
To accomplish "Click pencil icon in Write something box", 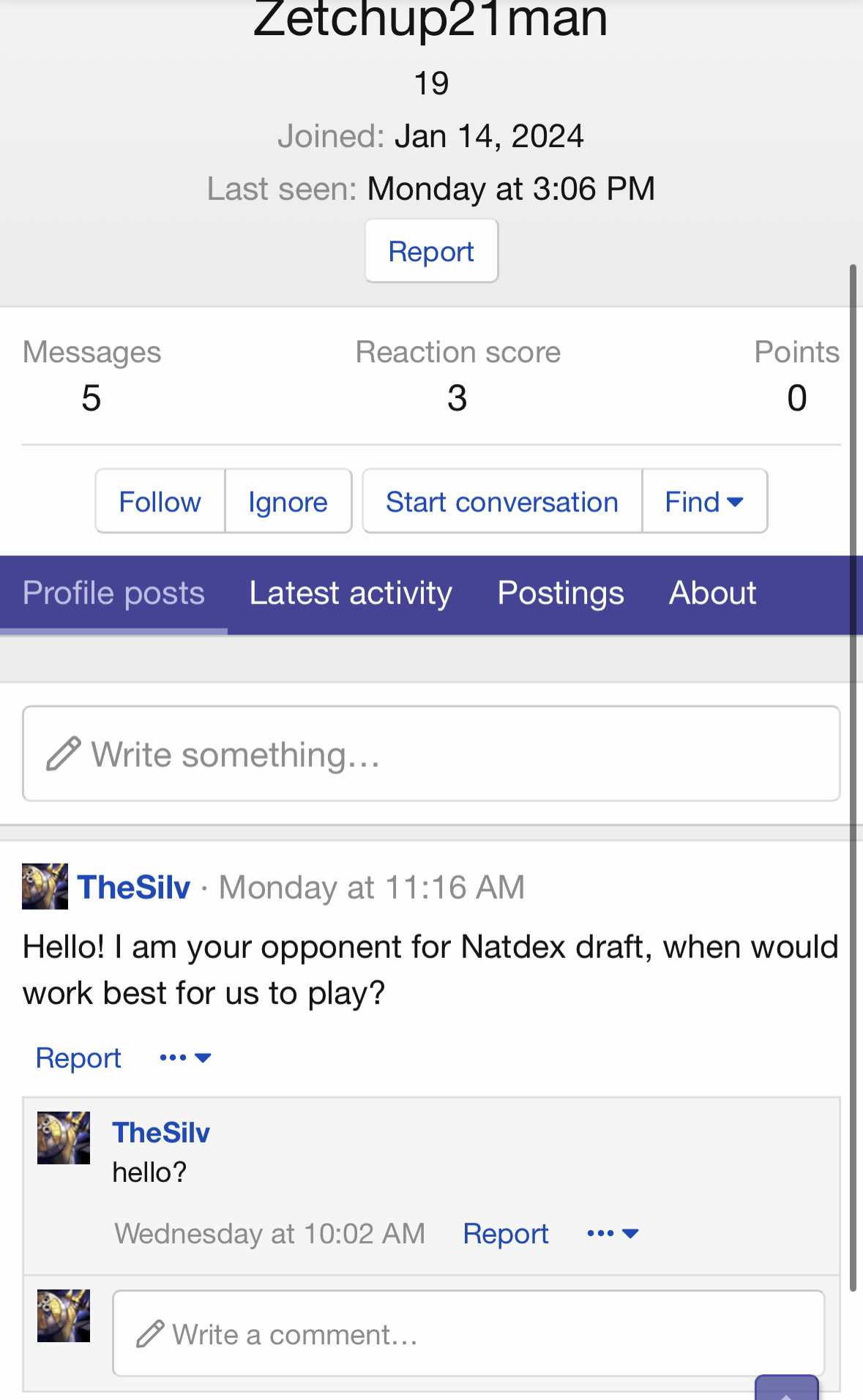I will [63, 754].
